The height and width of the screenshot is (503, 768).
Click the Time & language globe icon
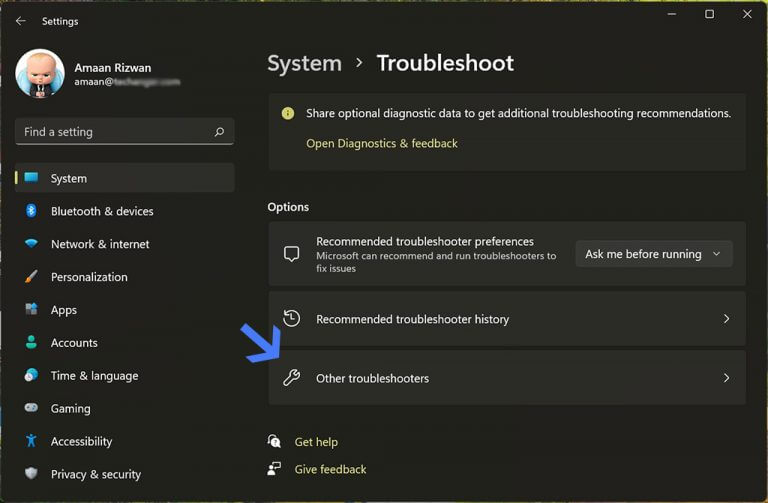click(31, 375)
